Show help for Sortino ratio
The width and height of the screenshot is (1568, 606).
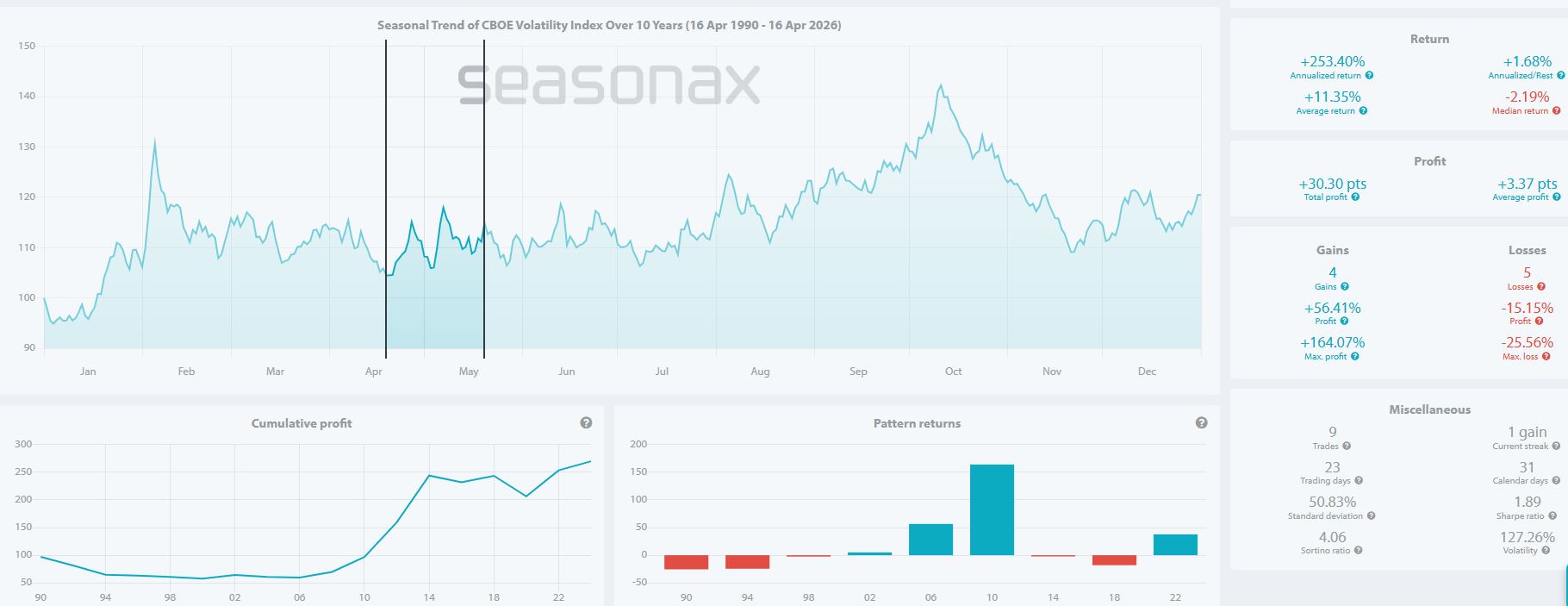[1359, 551]
